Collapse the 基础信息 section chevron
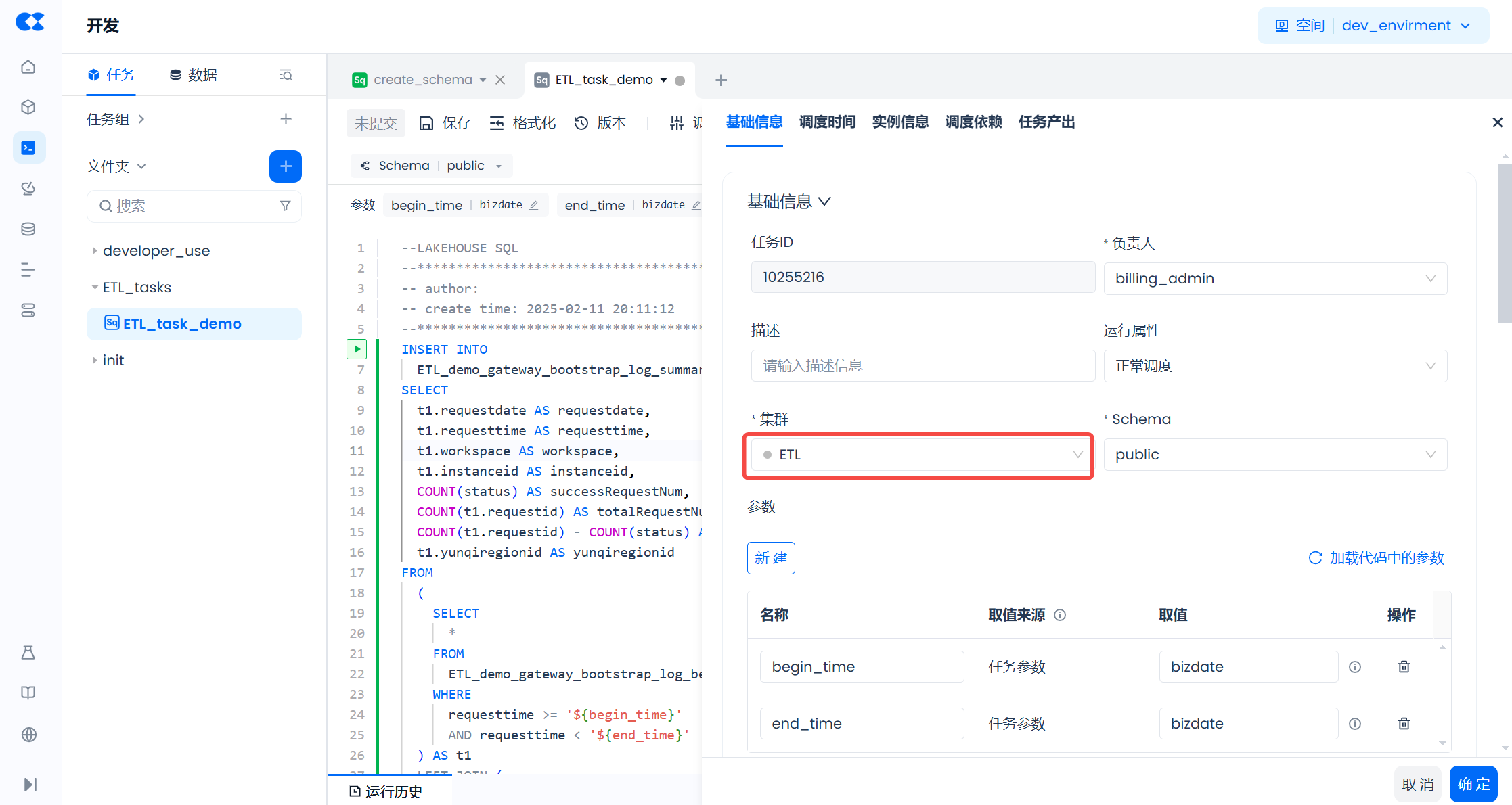 pos(824,202)
